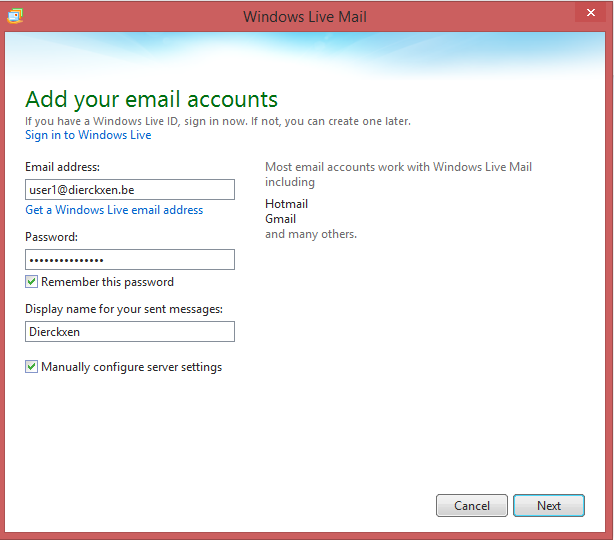Focus the Password input box

pyautogui.click(x=130, y=259)
